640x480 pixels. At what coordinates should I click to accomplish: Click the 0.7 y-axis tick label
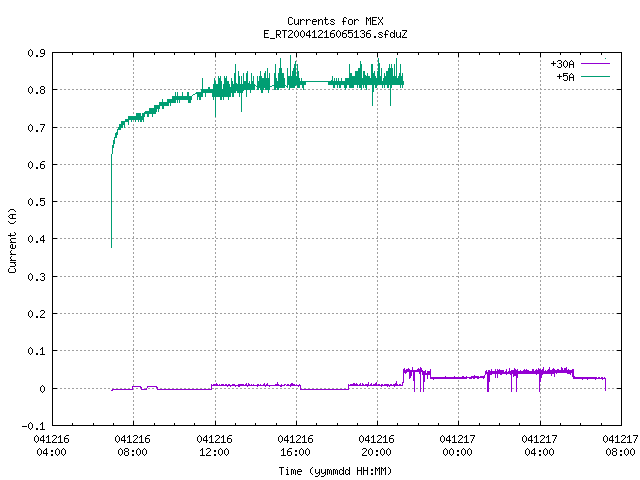[x=36, y=128]
